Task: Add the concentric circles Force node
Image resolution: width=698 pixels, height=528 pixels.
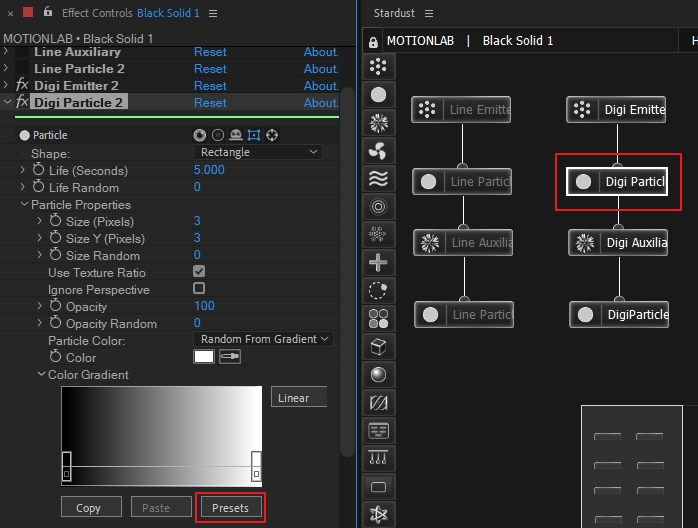Action: (x=378, y=207)
